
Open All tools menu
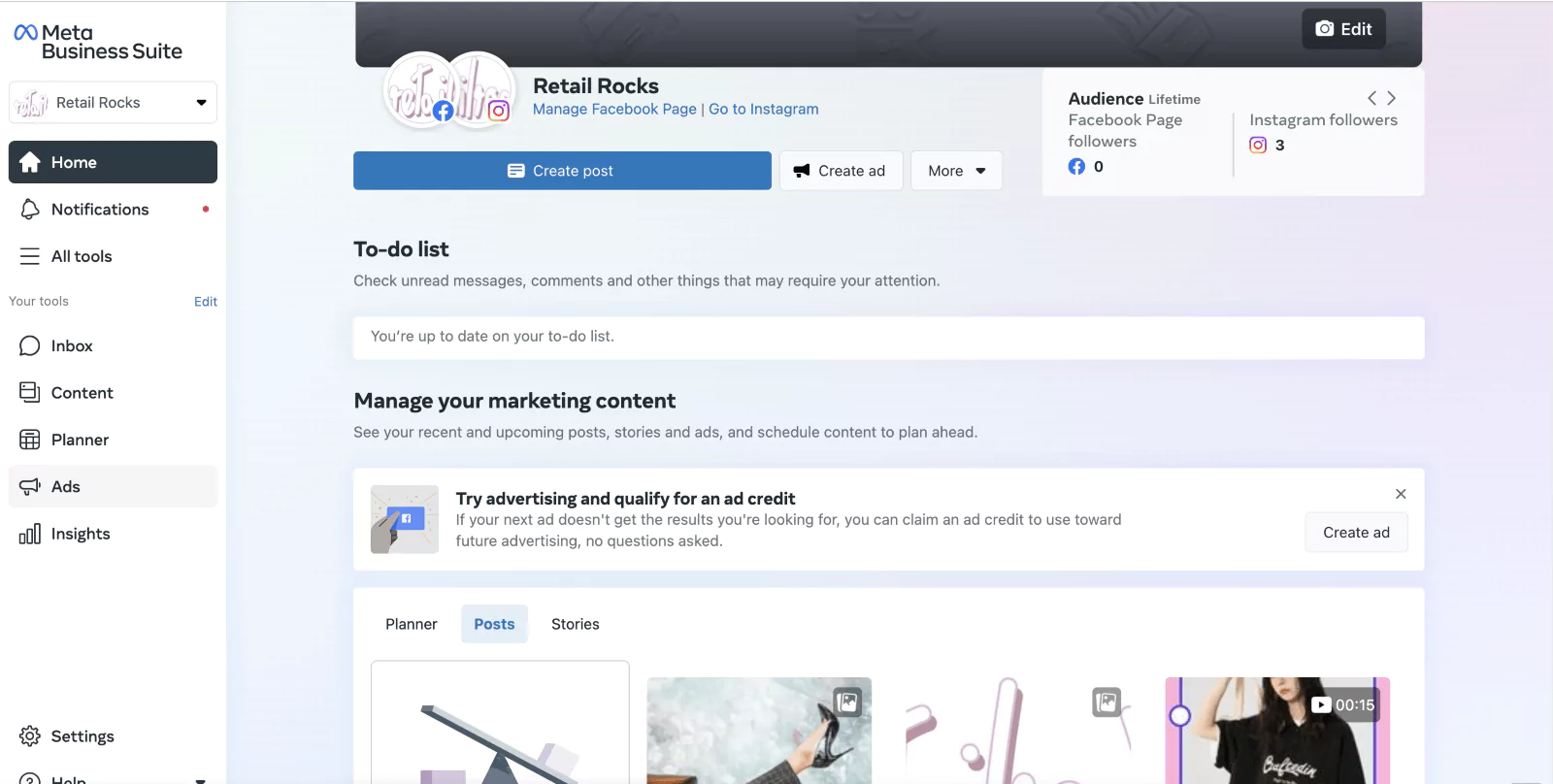pos(113,256)
